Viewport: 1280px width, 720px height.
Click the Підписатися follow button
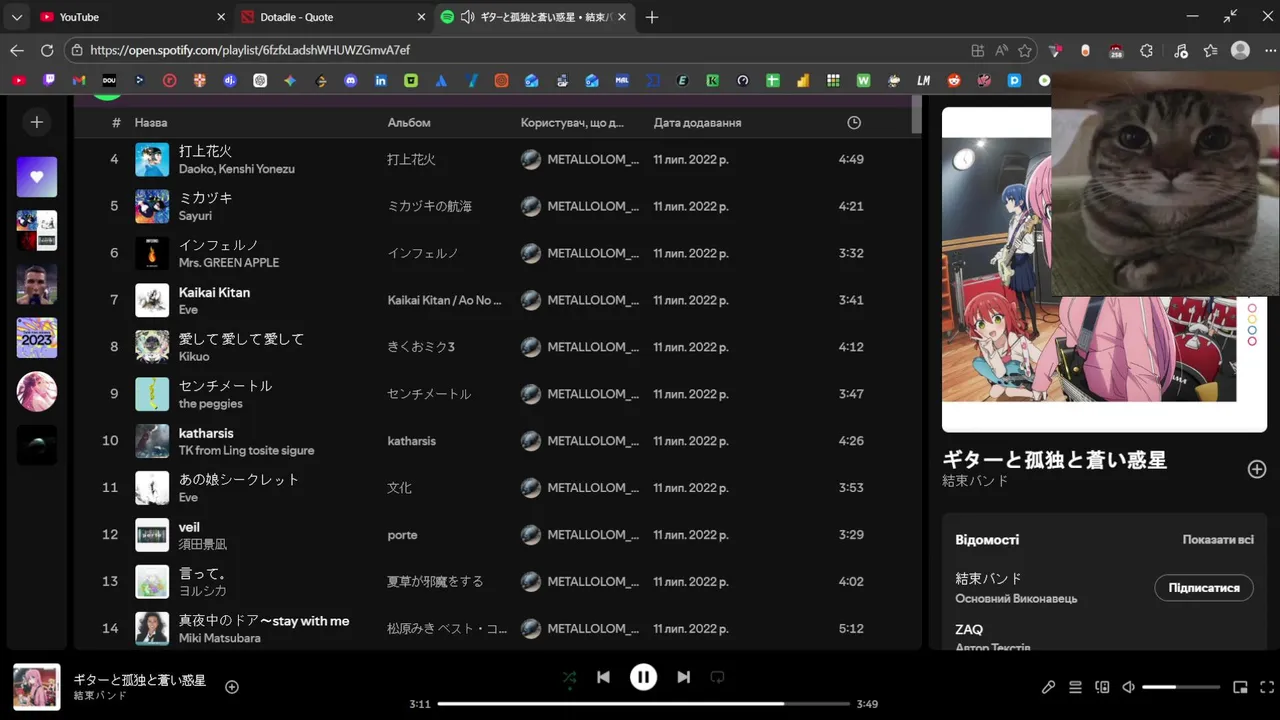[1204, 588]
